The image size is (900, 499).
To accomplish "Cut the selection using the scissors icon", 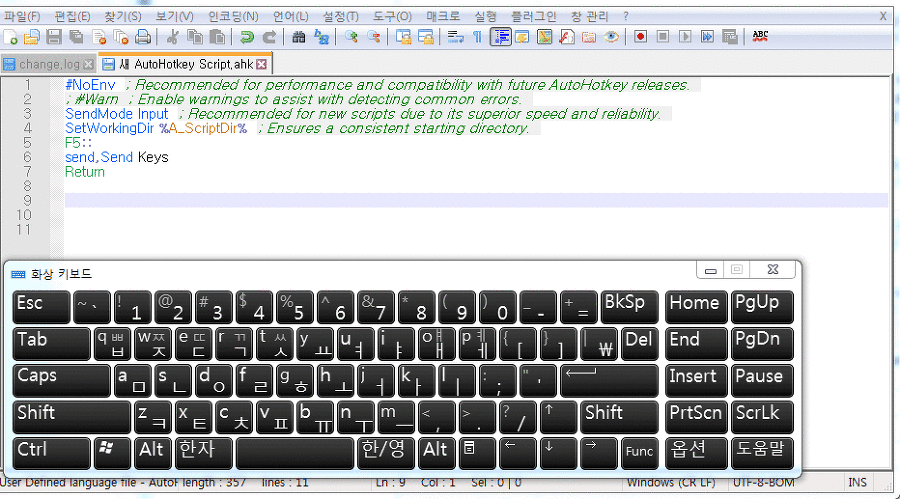I will [x=172, y=37].
